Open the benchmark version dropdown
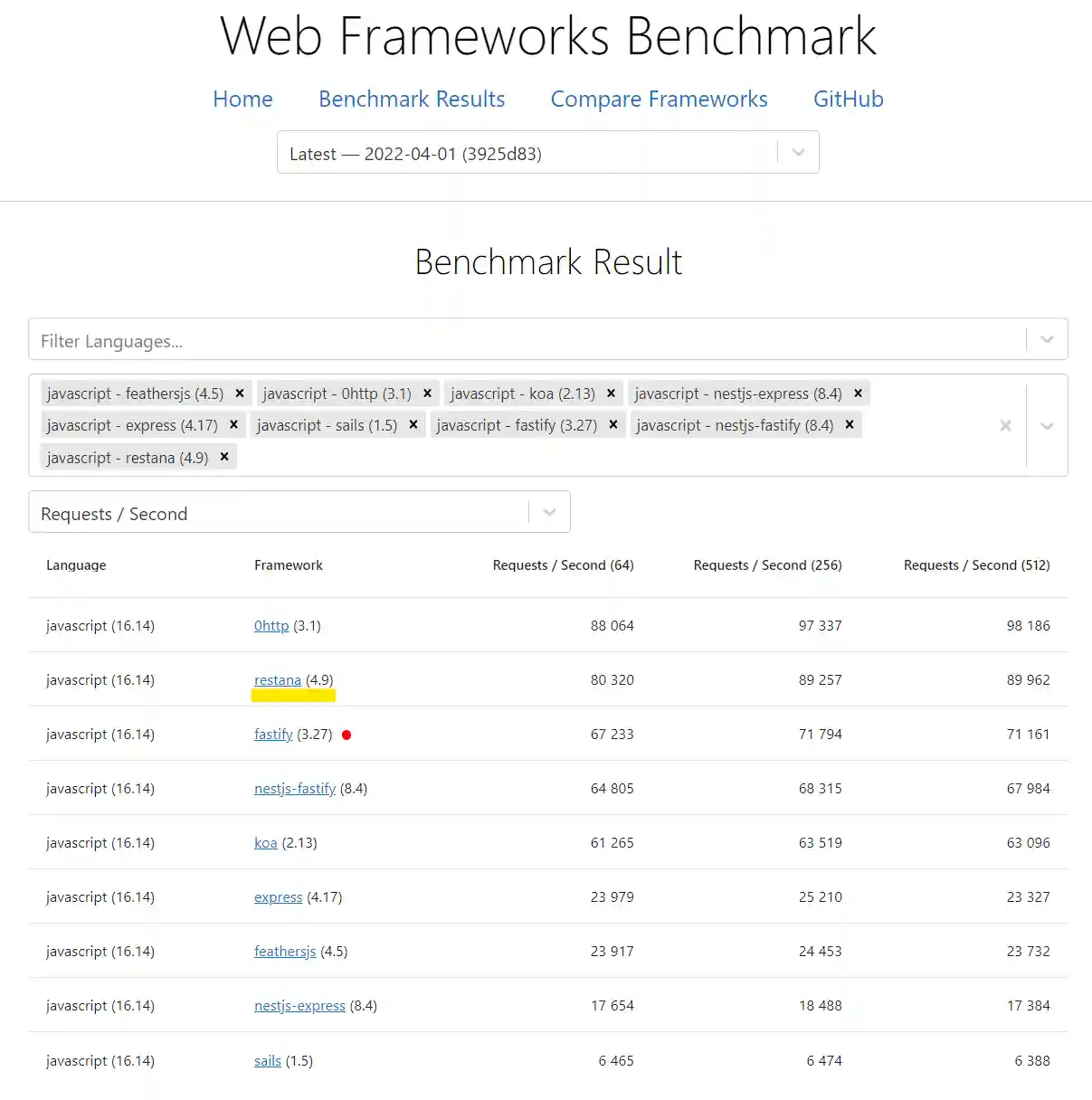Viewport: 1092px width, 1100px height. [797, 152]
